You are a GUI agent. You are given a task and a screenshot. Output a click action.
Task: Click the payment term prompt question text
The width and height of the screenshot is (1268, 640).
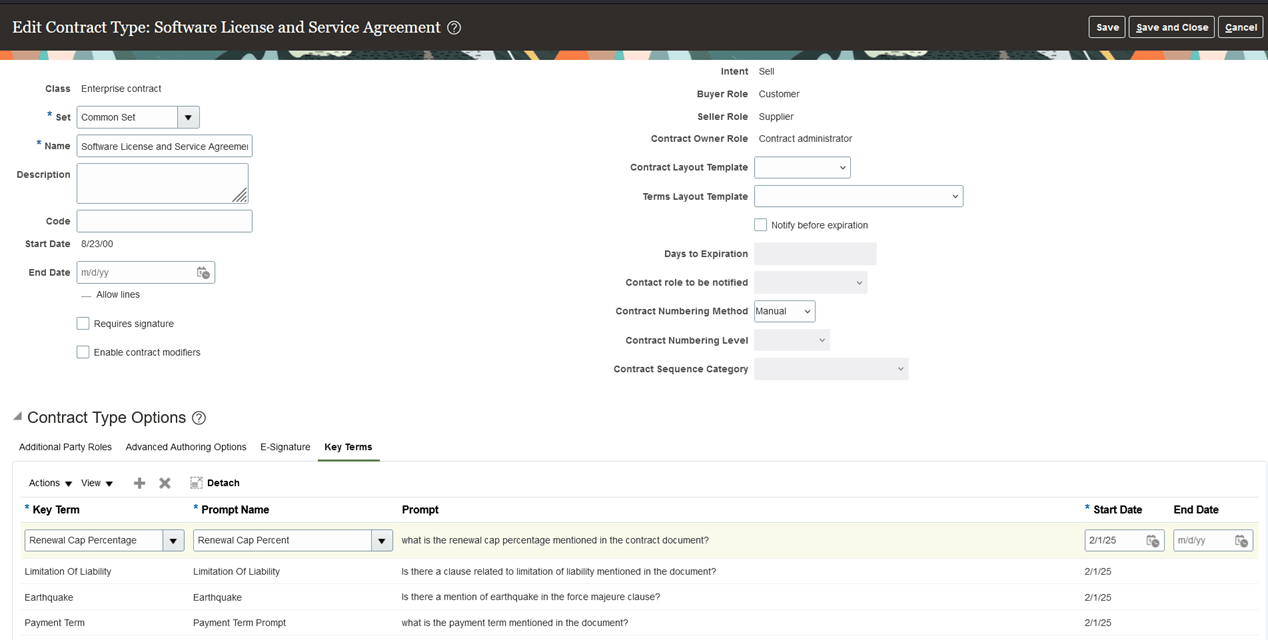tap(515, 623)
